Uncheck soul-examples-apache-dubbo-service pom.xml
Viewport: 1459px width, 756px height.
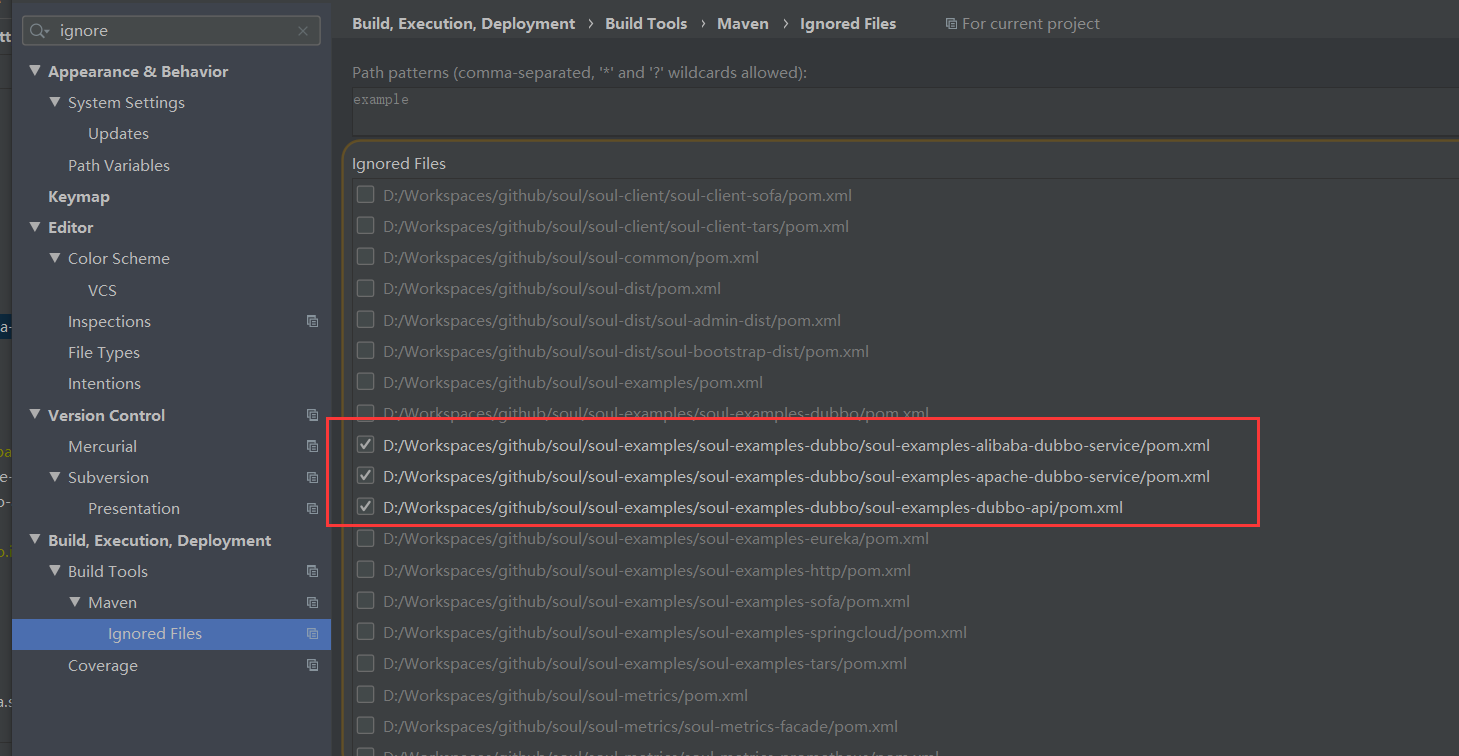coord(366,476)
